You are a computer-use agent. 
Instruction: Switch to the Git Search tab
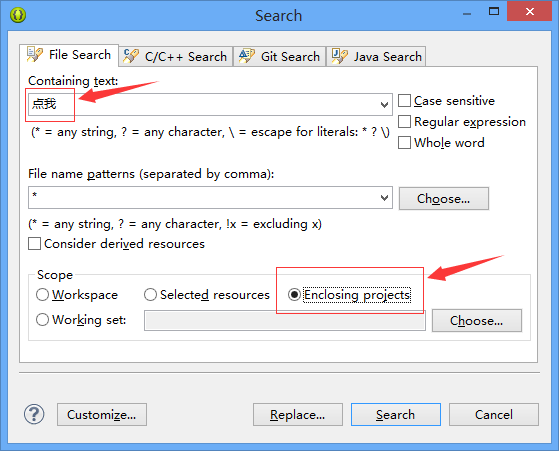point(280,56)
